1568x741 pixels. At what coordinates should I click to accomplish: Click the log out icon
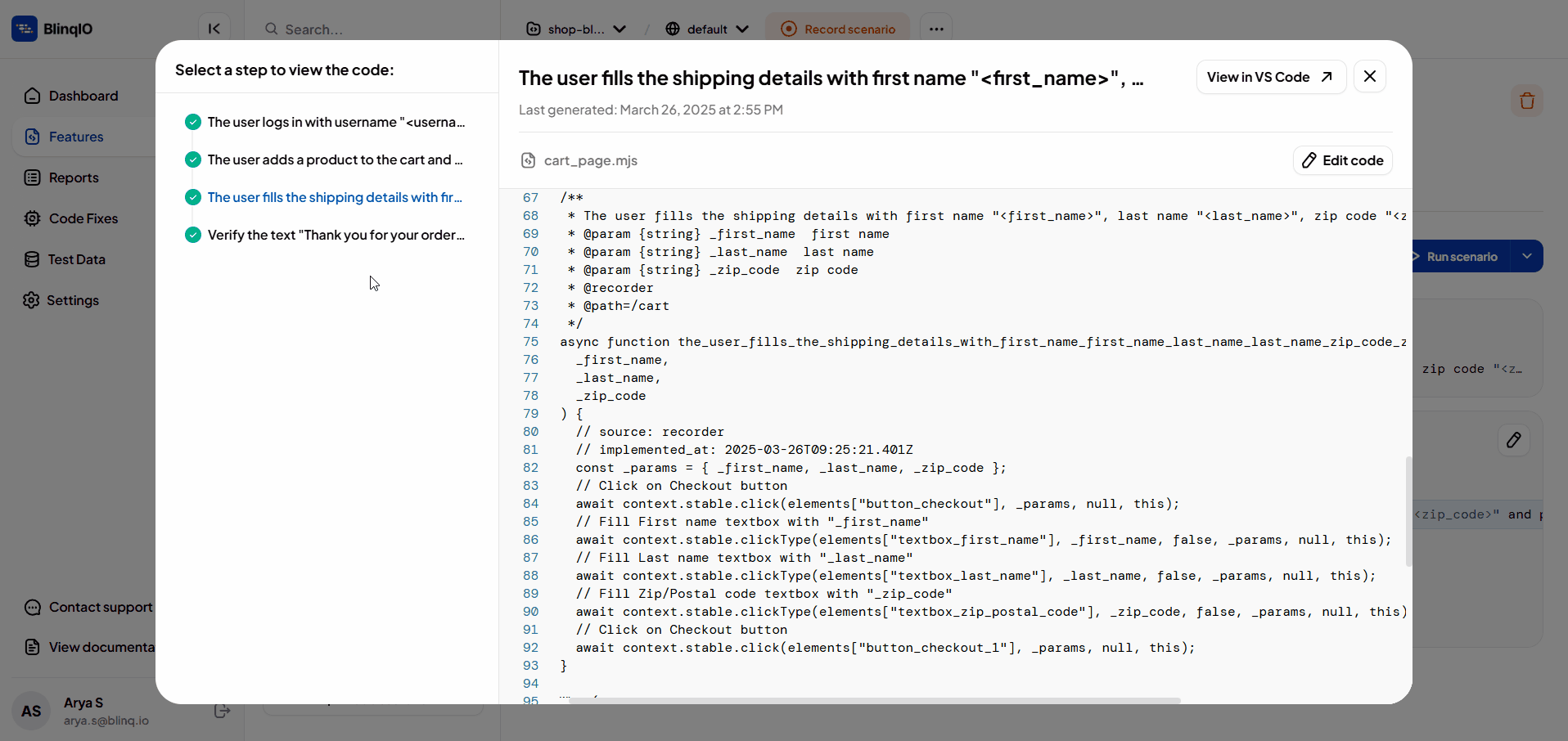point(222,711)
